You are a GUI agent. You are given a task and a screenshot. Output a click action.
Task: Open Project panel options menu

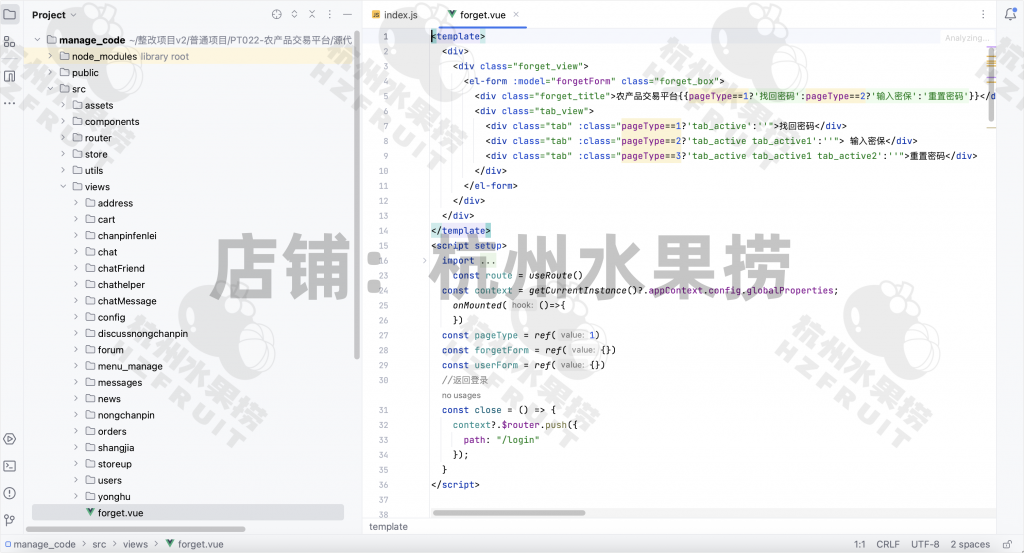[x=330, y=14]
